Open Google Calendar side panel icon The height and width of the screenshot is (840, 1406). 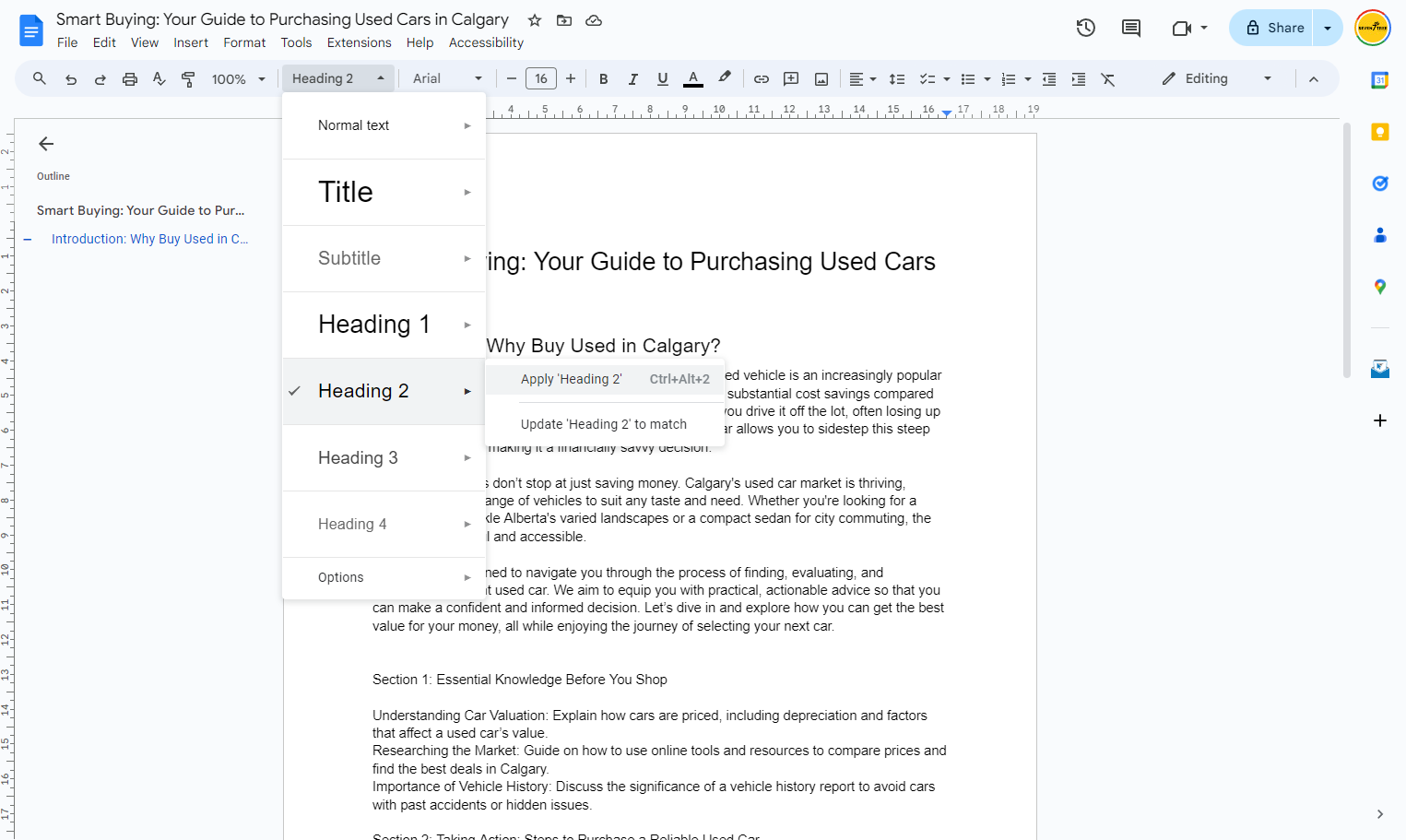coord(1380,80)
